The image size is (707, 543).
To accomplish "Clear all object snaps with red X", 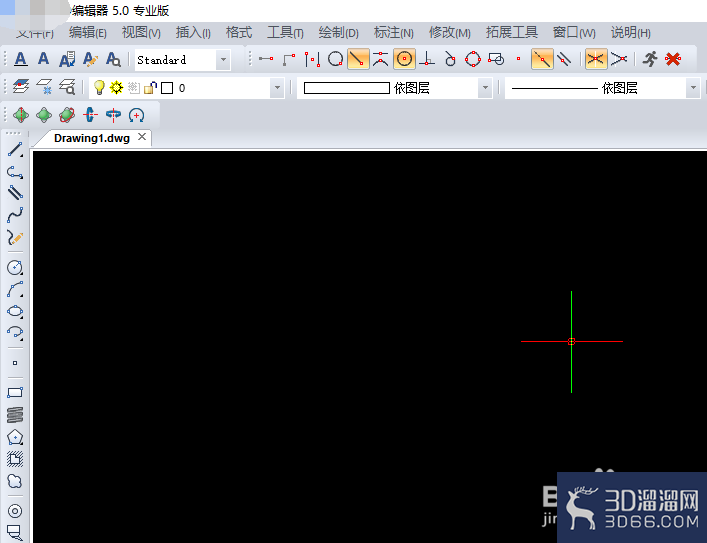I will (x=673, y=59).
